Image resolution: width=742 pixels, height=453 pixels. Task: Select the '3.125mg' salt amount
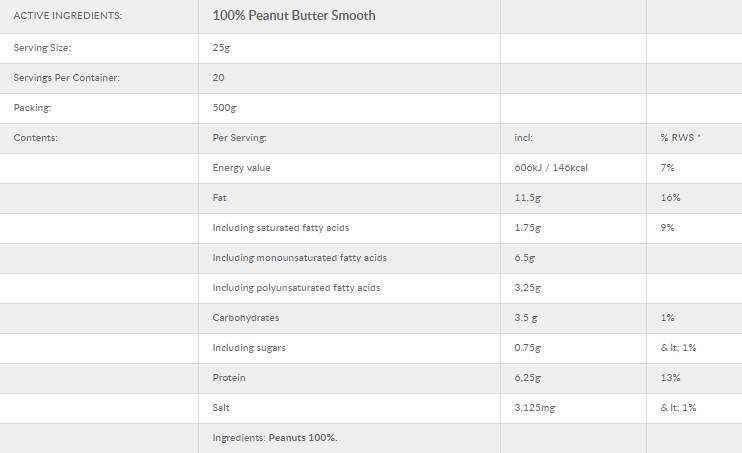coord(533,408)
